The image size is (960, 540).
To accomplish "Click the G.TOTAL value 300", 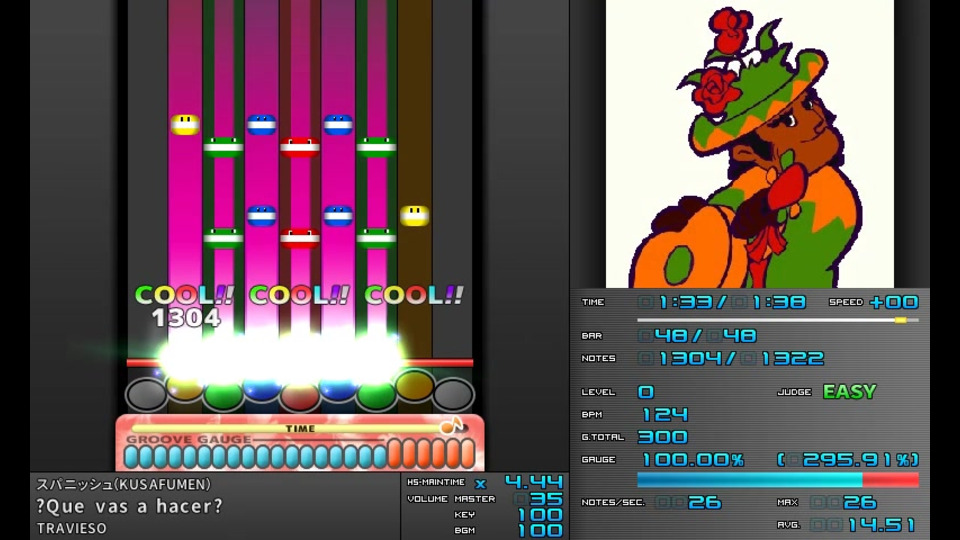I will [x=663, y=437].
